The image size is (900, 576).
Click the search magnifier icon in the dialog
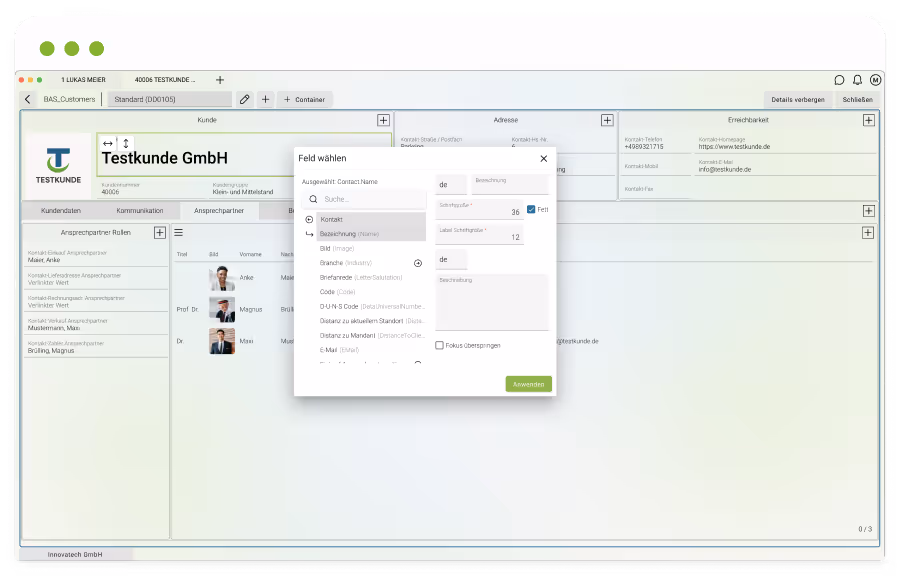pos(313,199)
